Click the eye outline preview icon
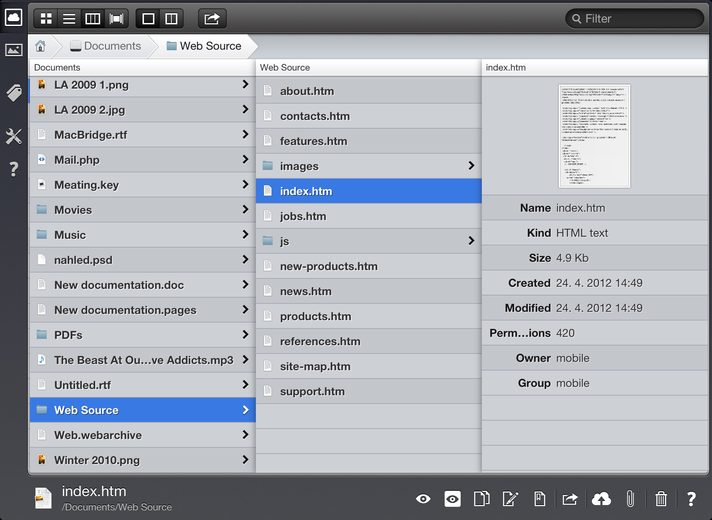 point(423,499)
